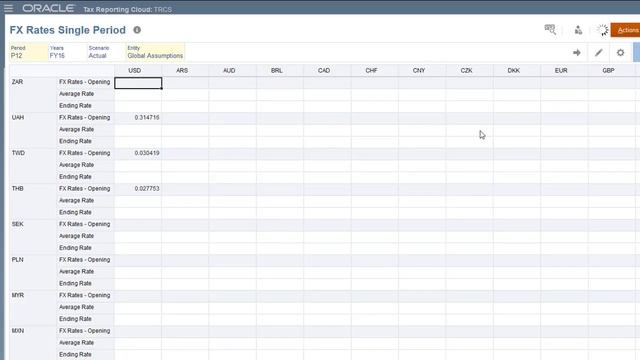Click the loading spinner icon
The height and width of the screenshot is (360, 640).
pyautogui.click(x=602, y=30)
